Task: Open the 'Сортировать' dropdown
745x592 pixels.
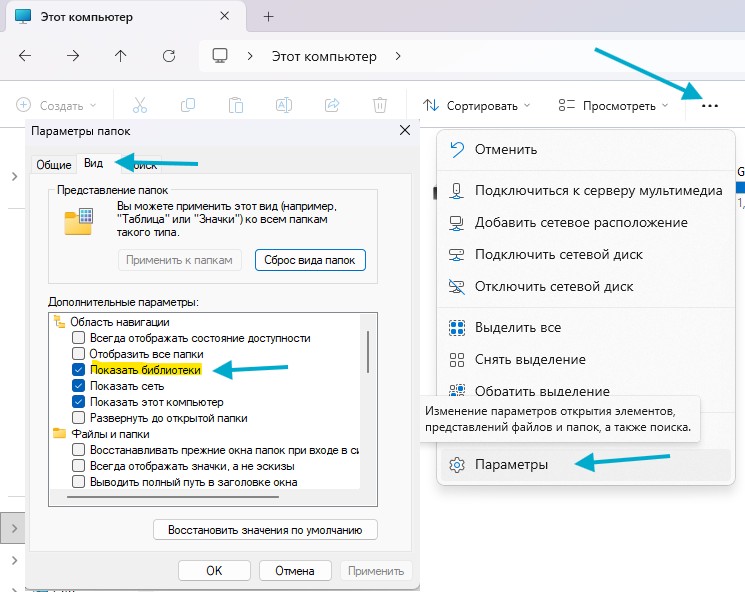Action: [477, 105]
